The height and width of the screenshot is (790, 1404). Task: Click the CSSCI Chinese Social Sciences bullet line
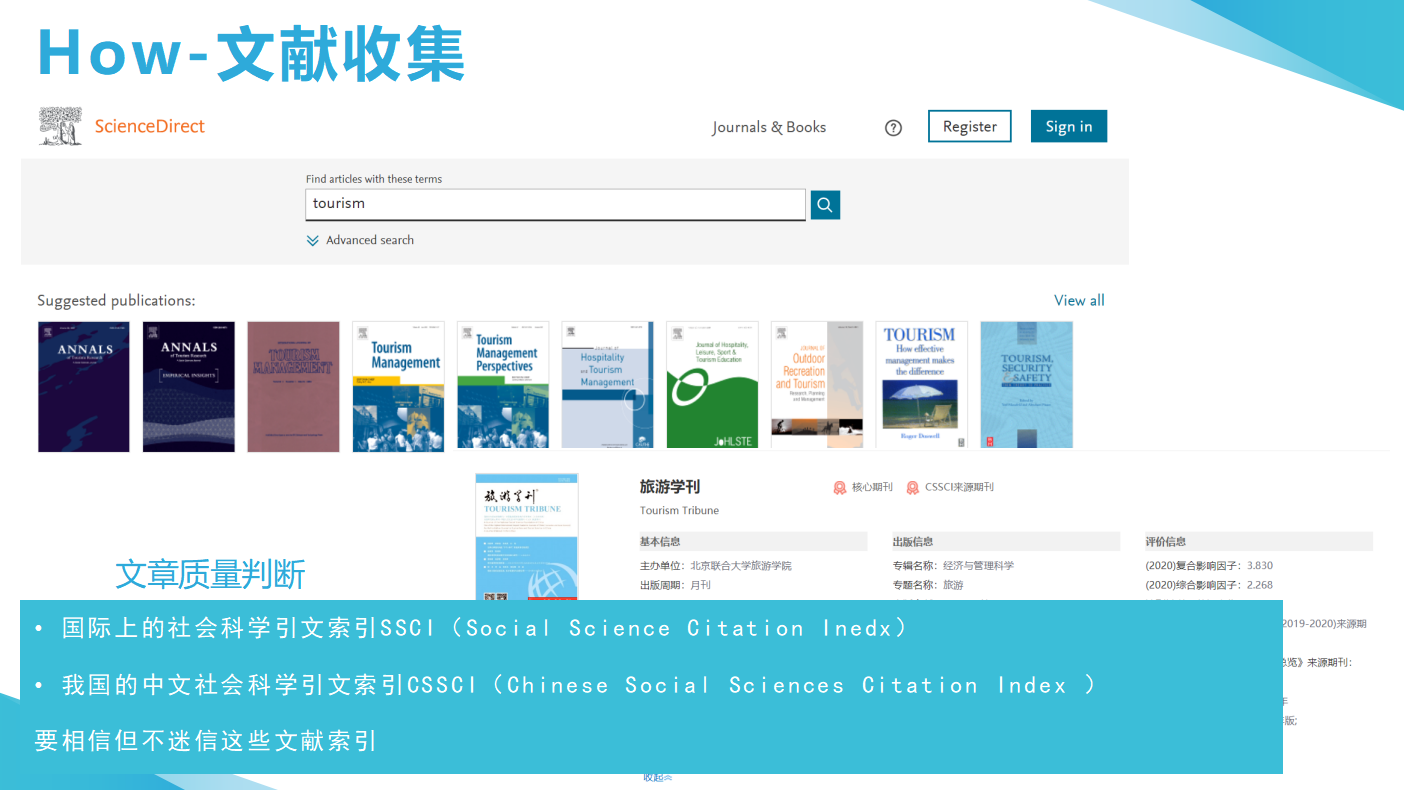point(565,686)
